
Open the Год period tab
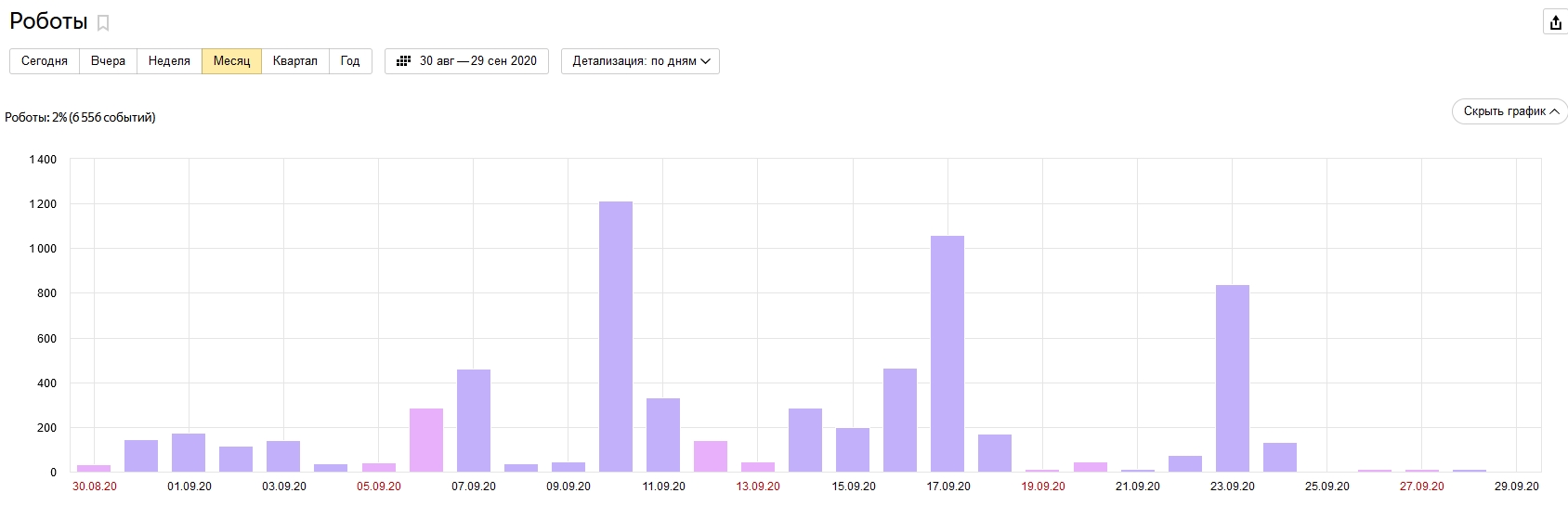tap(350, 61)
